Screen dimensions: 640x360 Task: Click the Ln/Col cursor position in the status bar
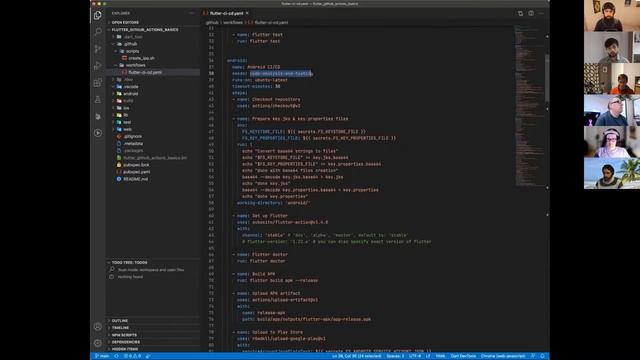click(357, 356)
